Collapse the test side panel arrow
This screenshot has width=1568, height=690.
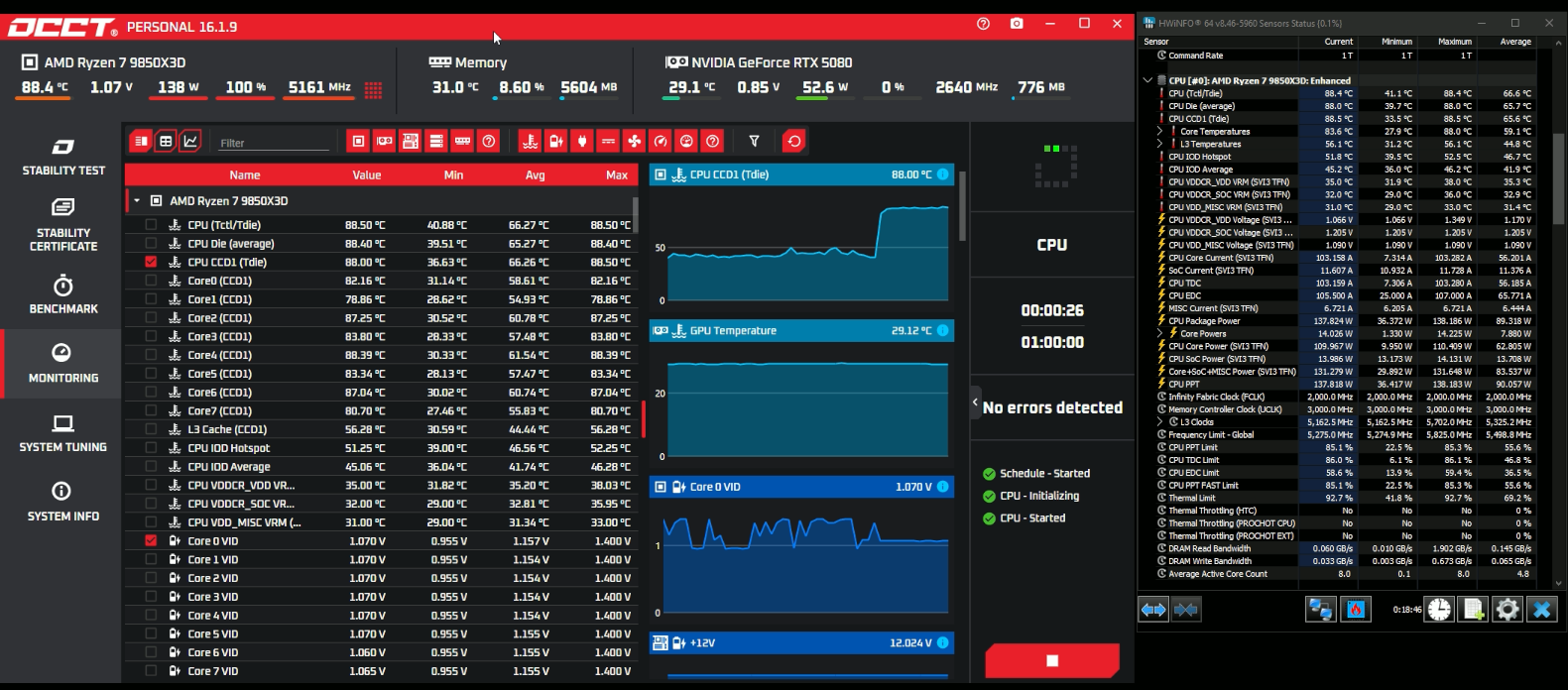pos(975,402)
